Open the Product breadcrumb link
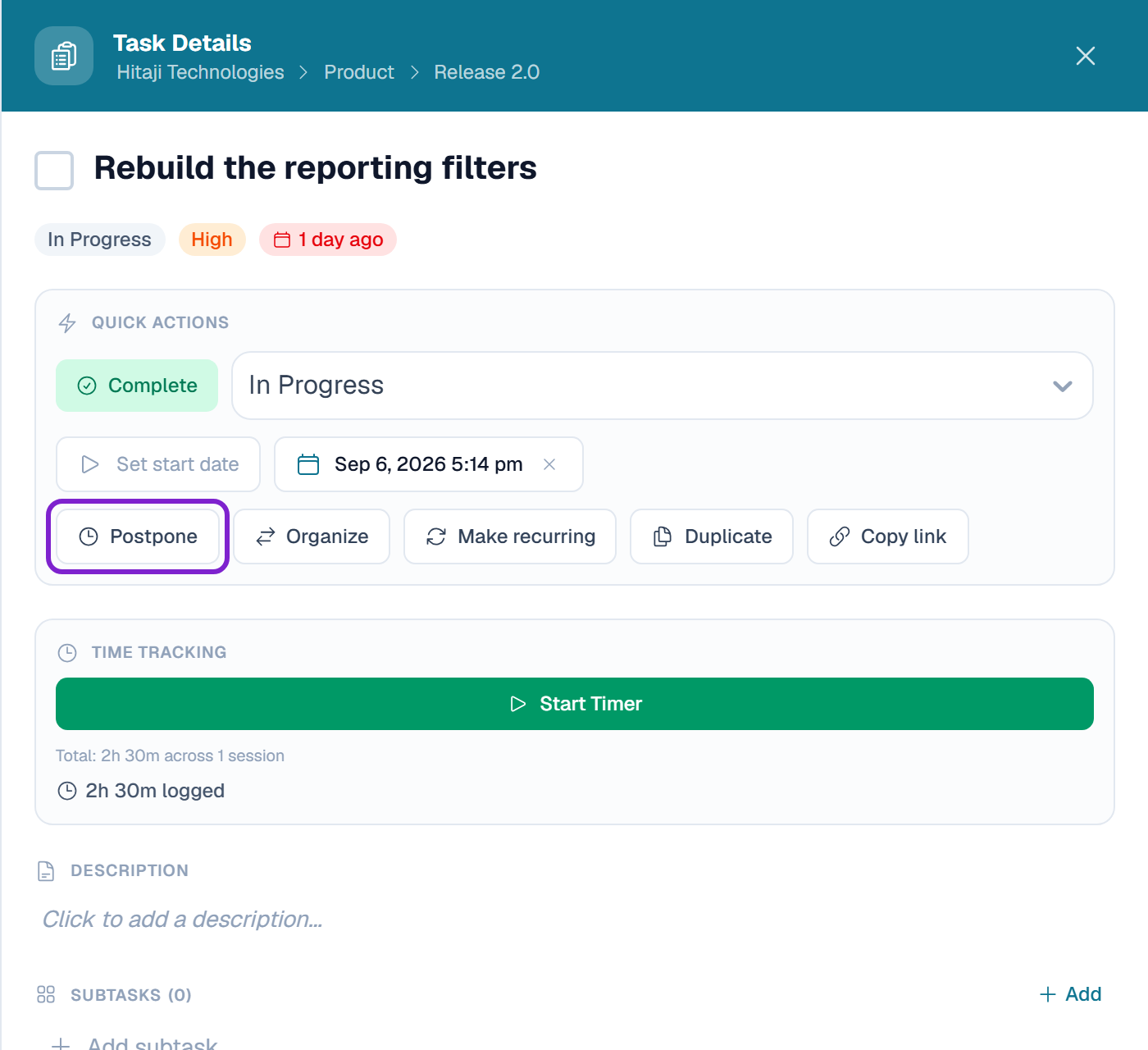 [x=359, y=72]
